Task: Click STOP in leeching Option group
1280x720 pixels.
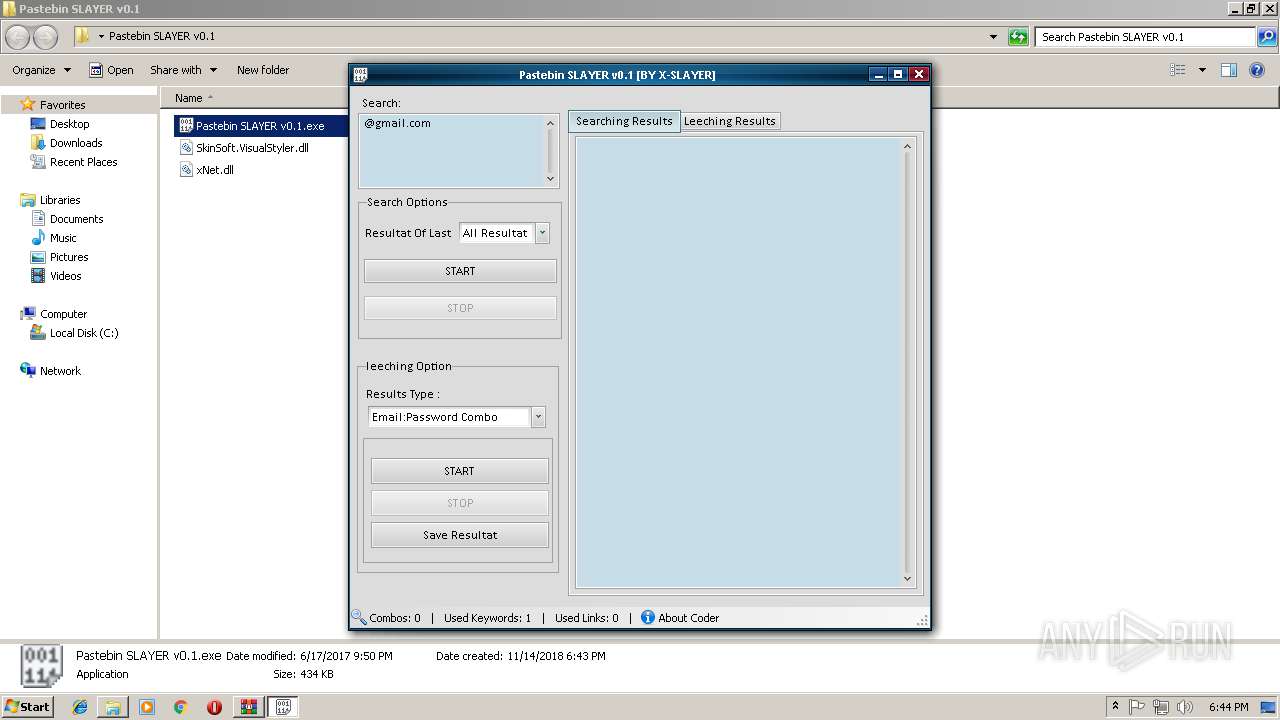Action: (x=460, y=503)
